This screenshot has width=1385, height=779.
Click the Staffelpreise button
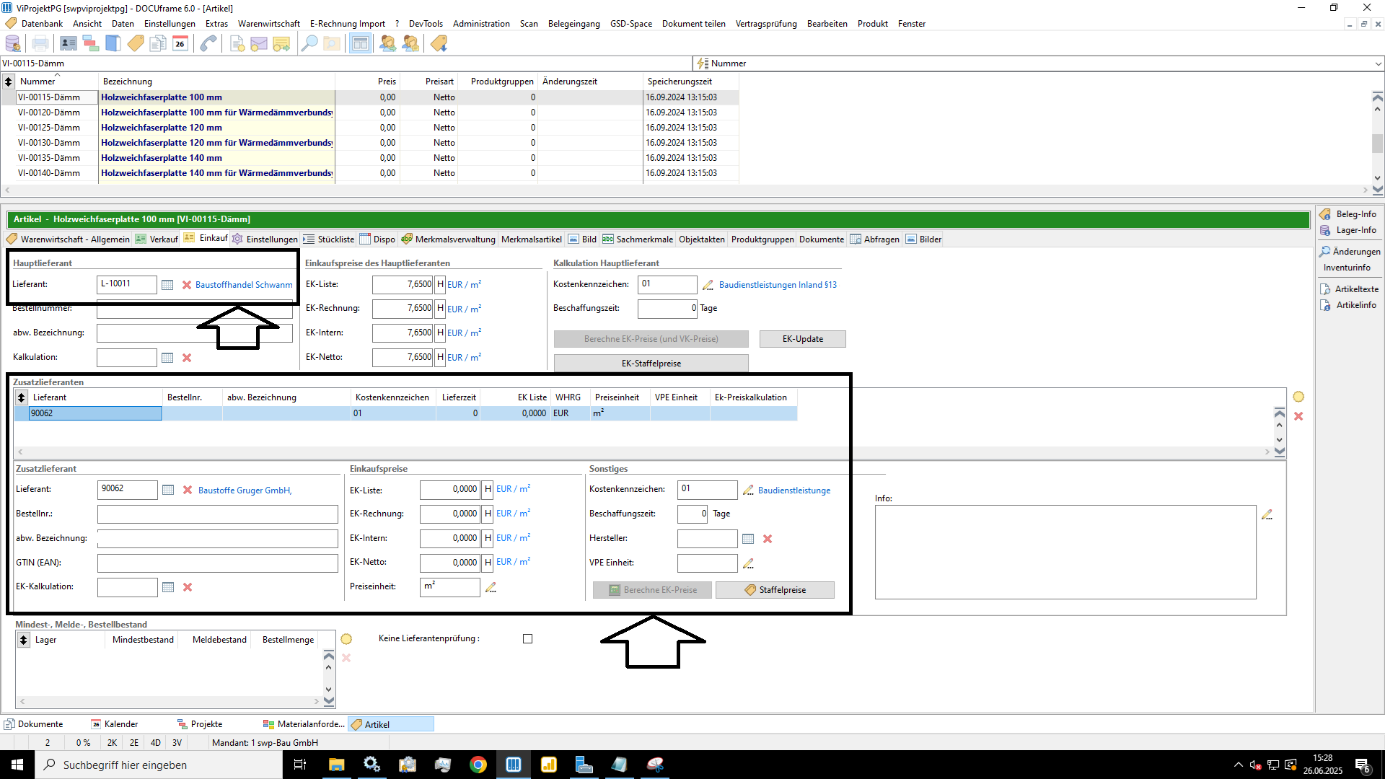775,590
